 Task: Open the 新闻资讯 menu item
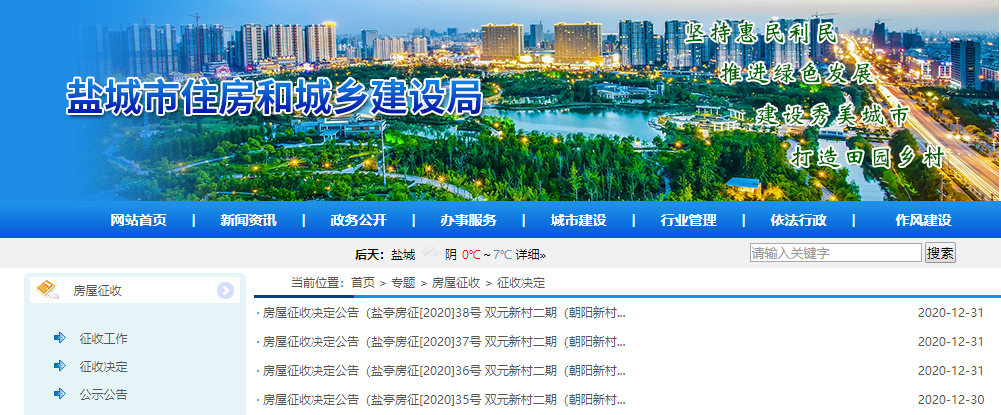[x=248, y=220]
